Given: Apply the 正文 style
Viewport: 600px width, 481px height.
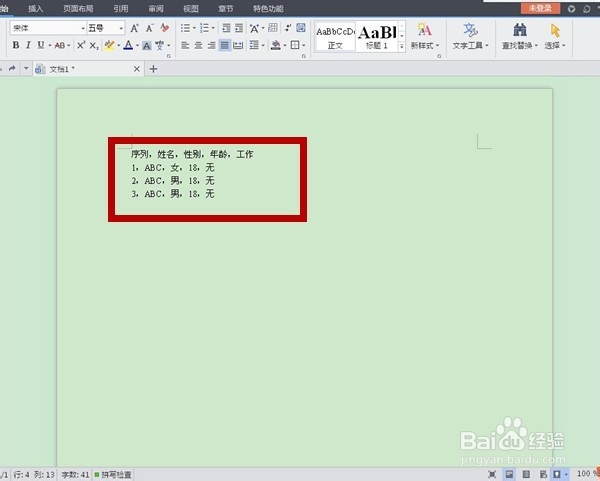Looking at the screenshot, I should point(335,37).
